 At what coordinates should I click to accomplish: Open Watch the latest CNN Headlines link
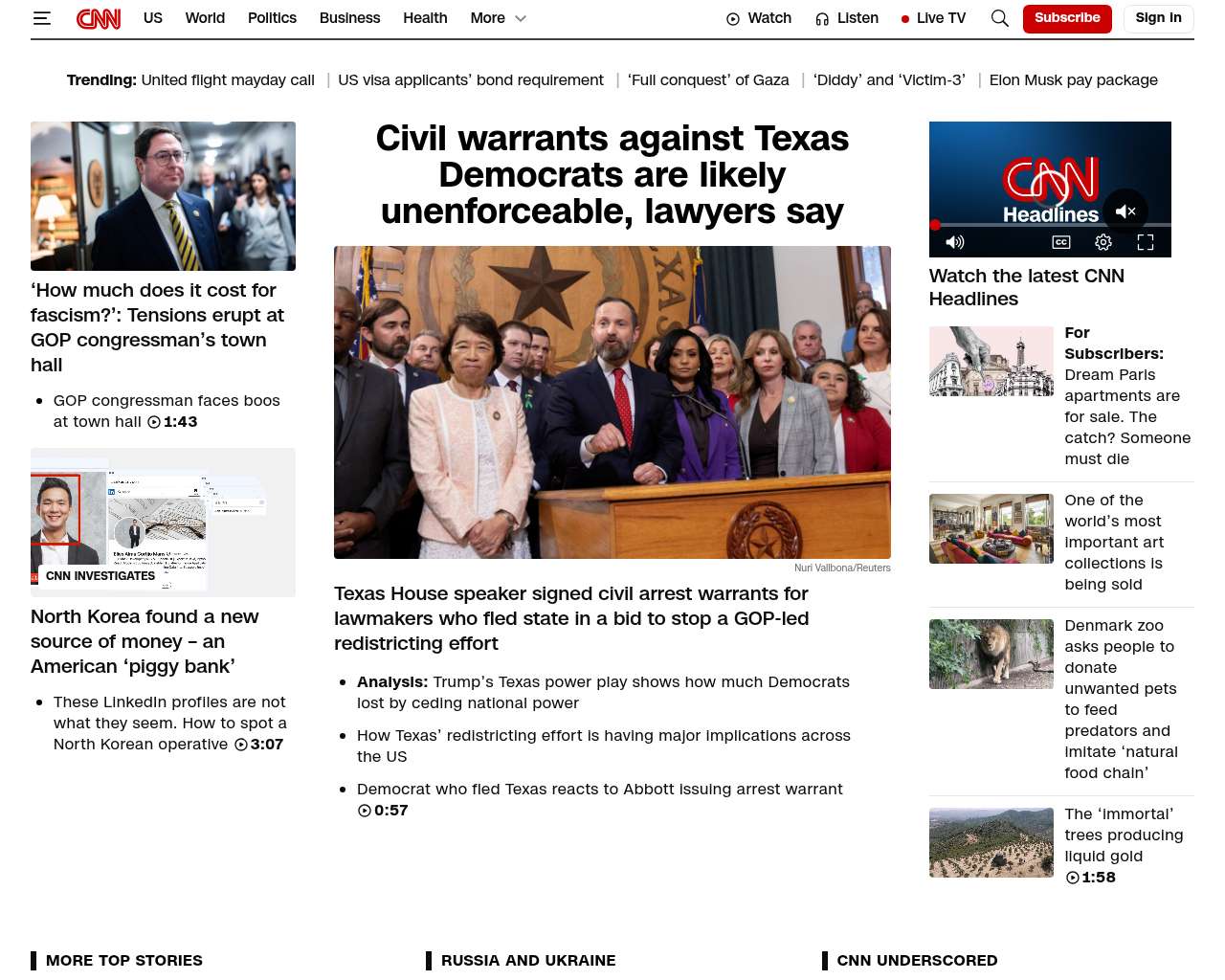(x=1027, y=287)
